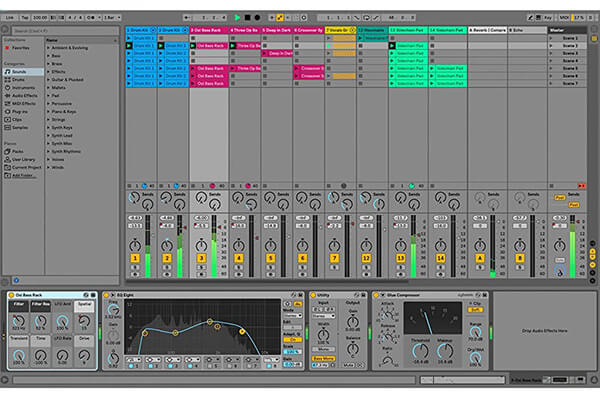
Task: Expand the Synth Lead folder
Action: (49, 136)
